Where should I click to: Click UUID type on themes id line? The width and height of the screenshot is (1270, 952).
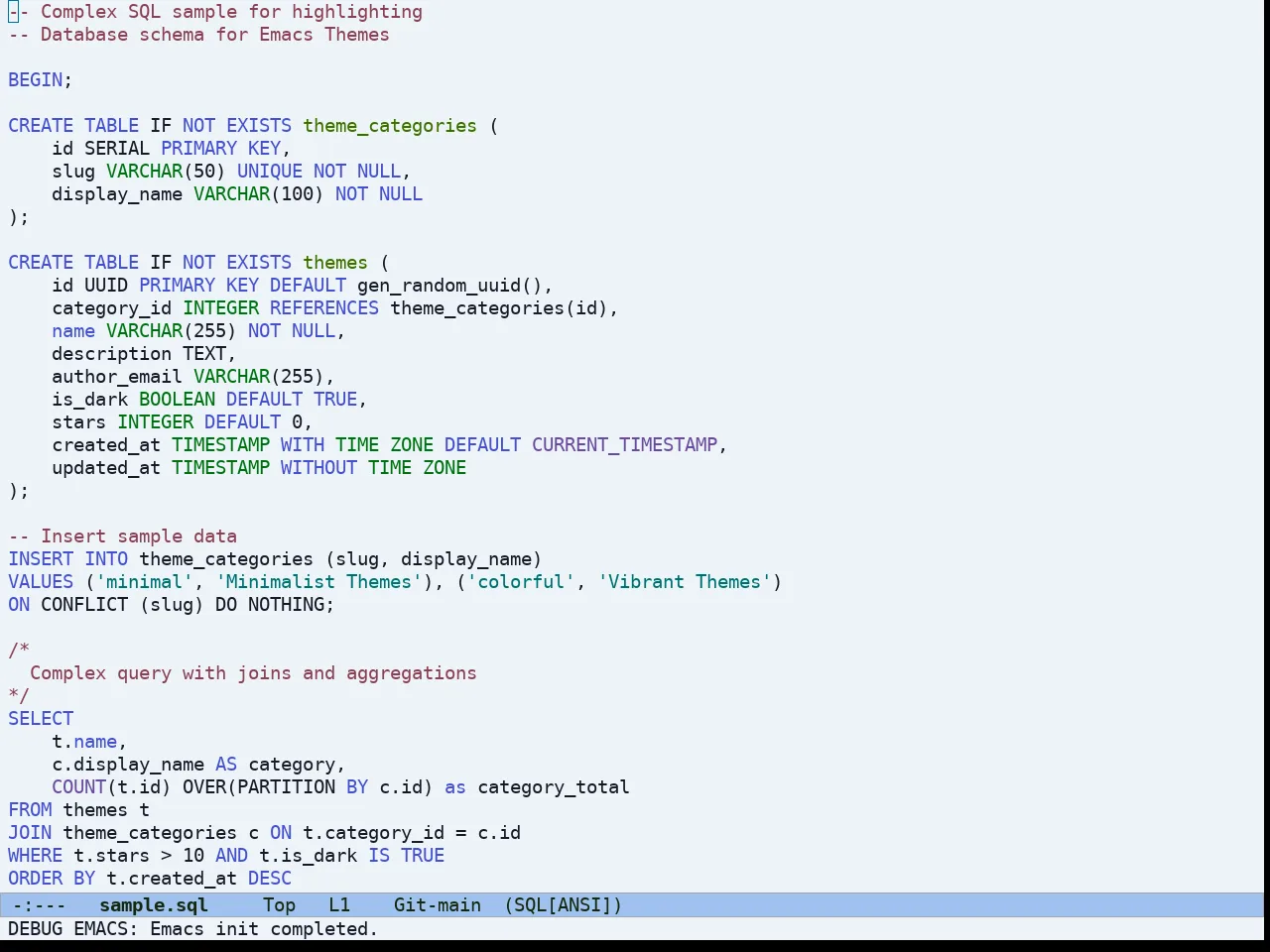[x=106, y=285]
